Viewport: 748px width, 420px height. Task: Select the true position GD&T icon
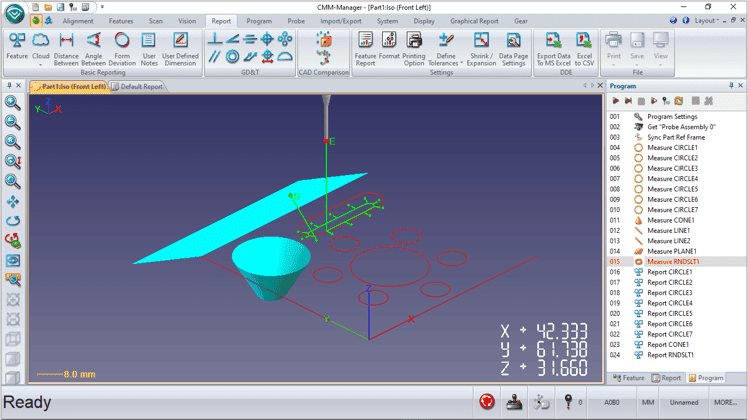(267, 39)
